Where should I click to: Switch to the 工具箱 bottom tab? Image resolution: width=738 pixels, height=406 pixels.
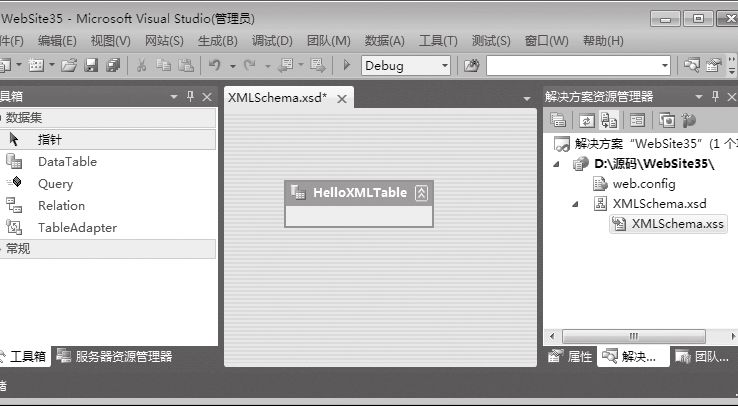24,357
